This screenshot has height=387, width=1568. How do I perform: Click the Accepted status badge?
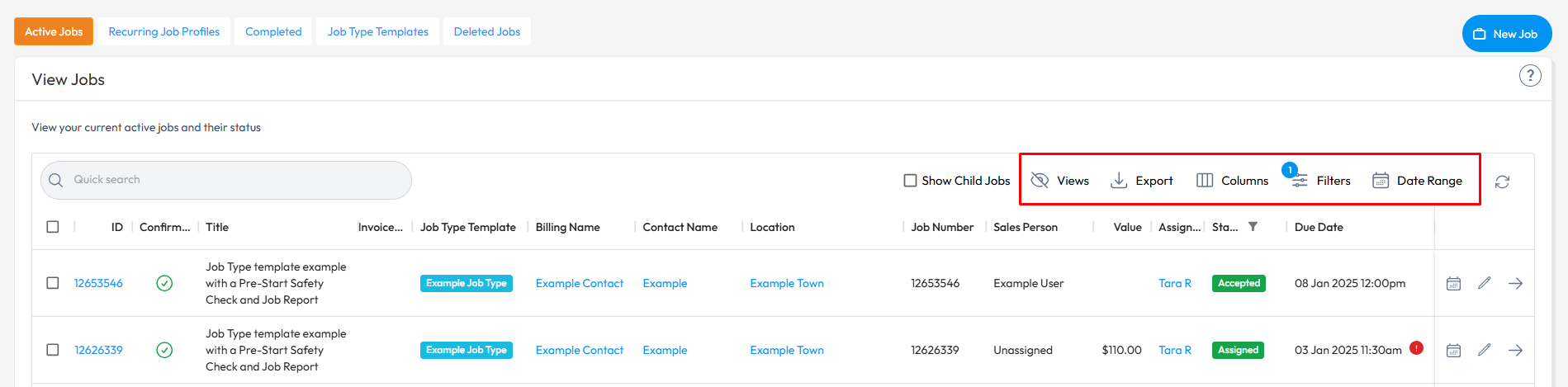pos(1239,283)
